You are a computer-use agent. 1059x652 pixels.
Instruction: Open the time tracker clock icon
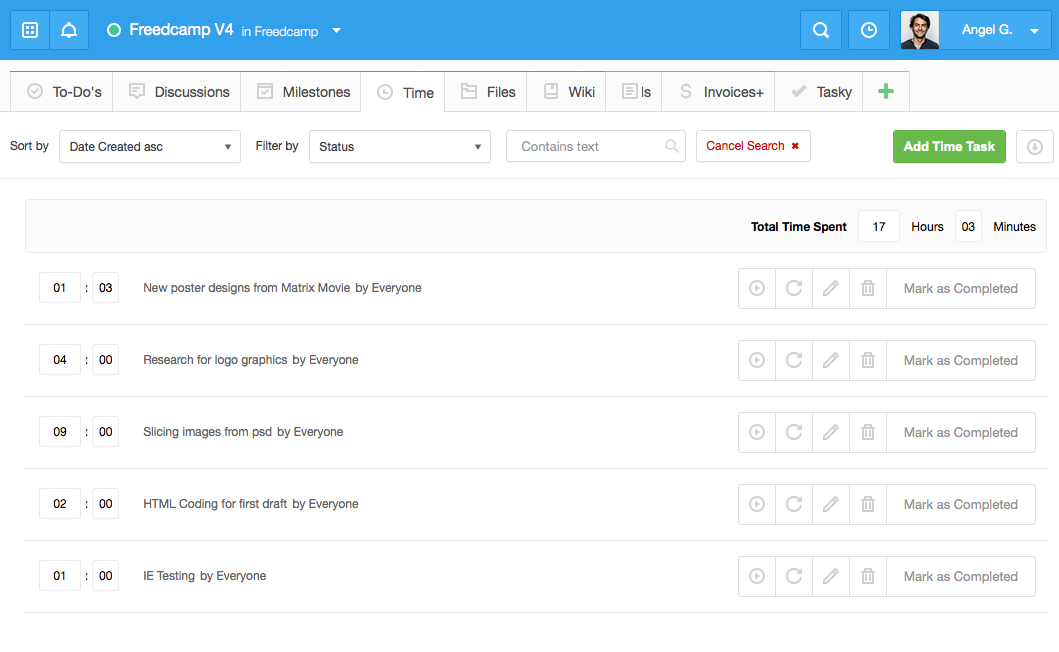click(x=869, y=30)
